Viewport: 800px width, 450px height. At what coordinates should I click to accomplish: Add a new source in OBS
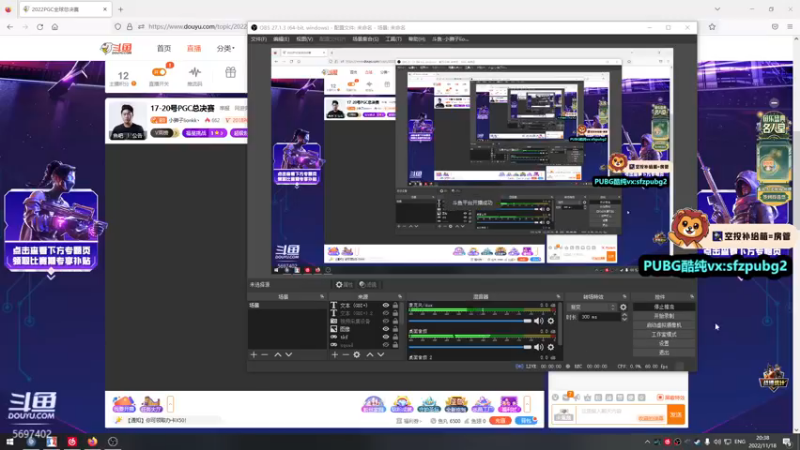pyautogui.click(x=335, y=355)
